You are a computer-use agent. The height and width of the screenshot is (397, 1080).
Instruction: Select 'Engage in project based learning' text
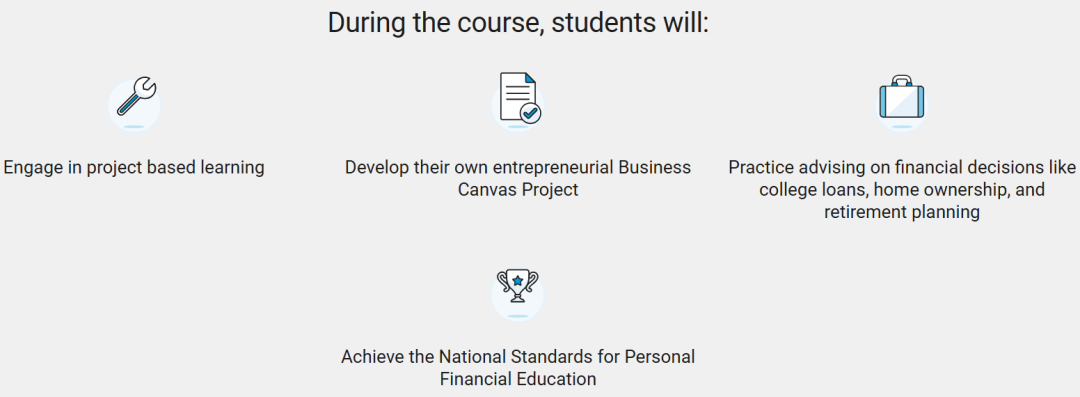(134, 167)
